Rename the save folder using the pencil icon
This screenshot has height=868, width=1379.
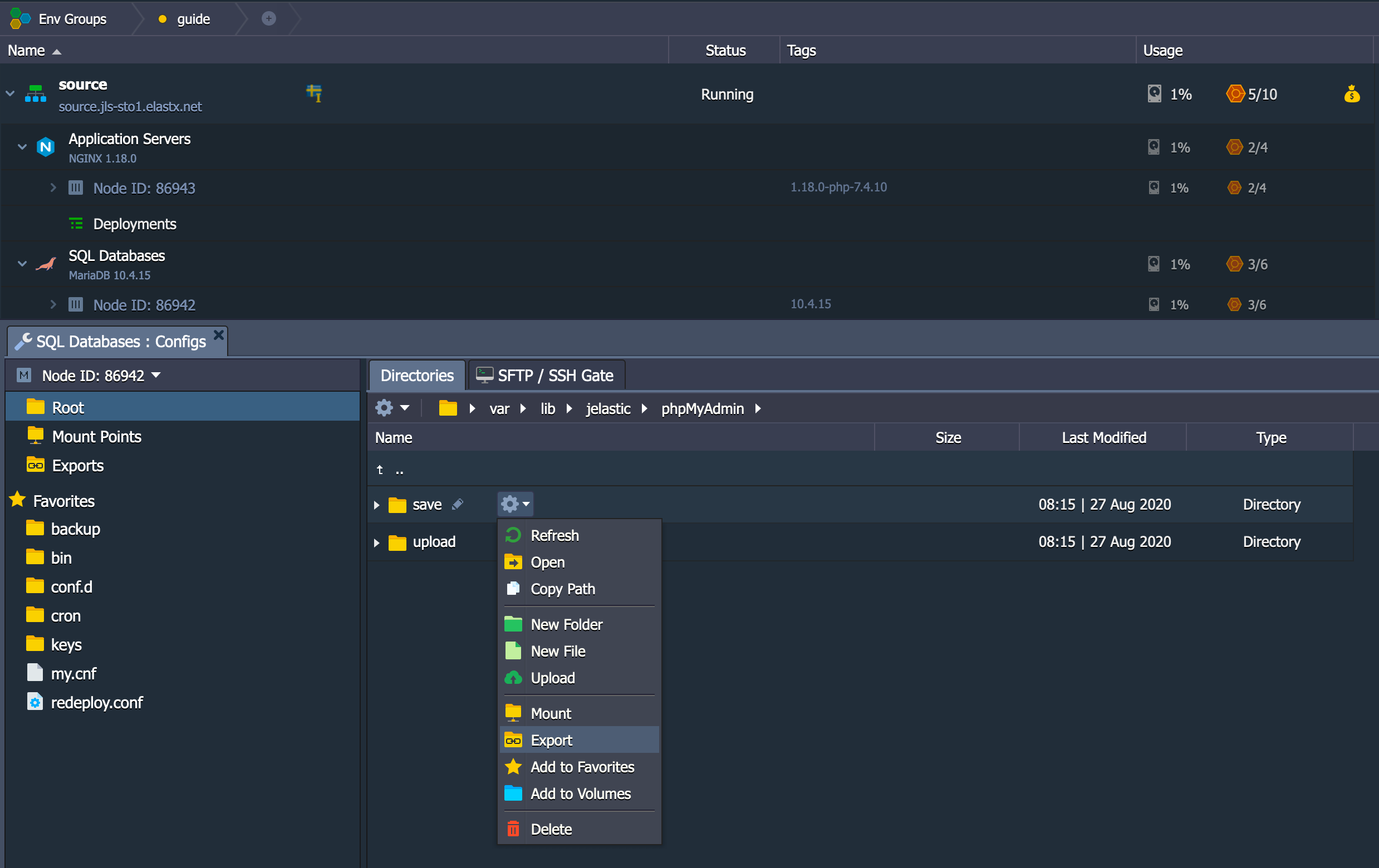click(x=458, y=505)
